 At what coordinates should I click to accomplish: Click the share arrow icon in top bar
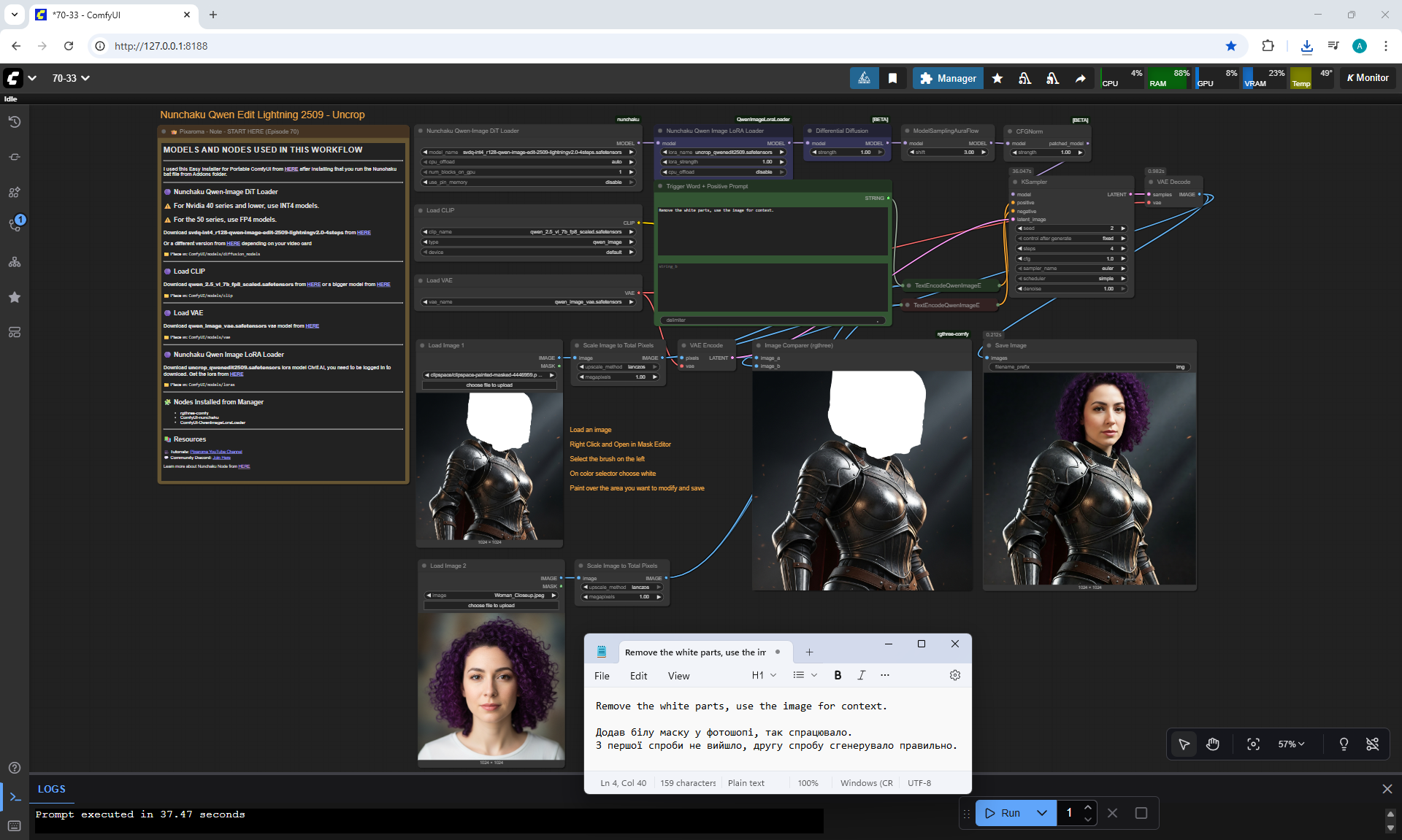tap(1080, 78)
